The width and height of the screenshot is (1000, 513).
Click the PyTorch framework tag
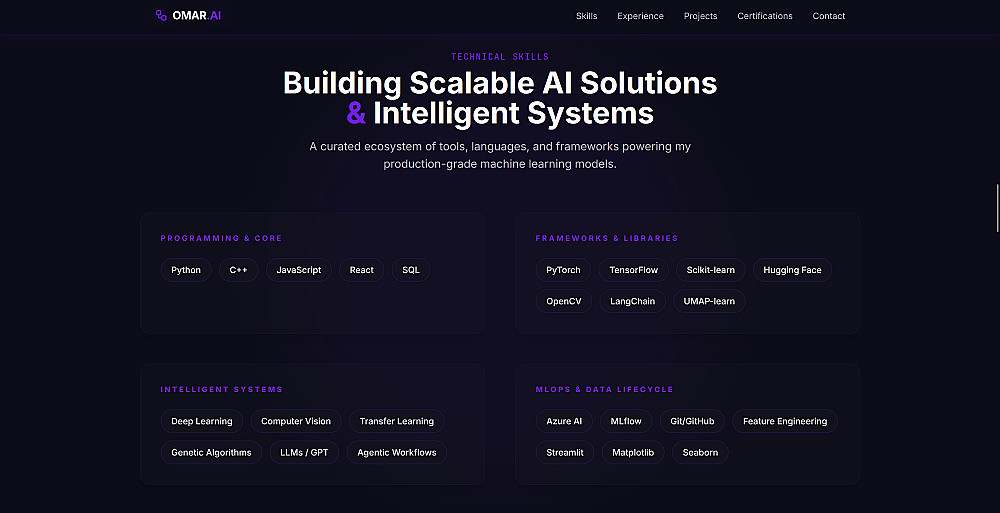tap(563, 270)
